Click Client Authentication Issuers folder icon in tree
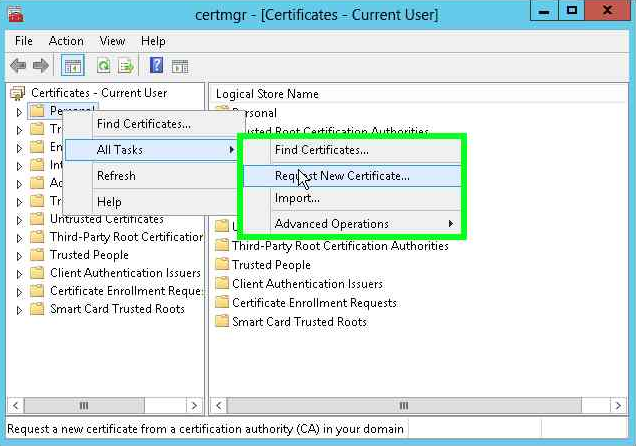This screenshot has width=636, height=446. [x=37, y=273]
